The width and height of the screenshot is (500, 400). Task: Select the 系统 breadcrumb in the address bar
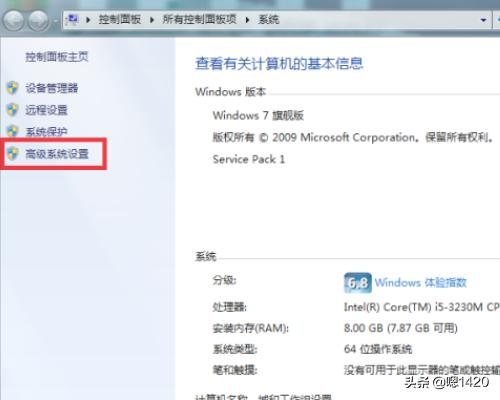[268, 20]
